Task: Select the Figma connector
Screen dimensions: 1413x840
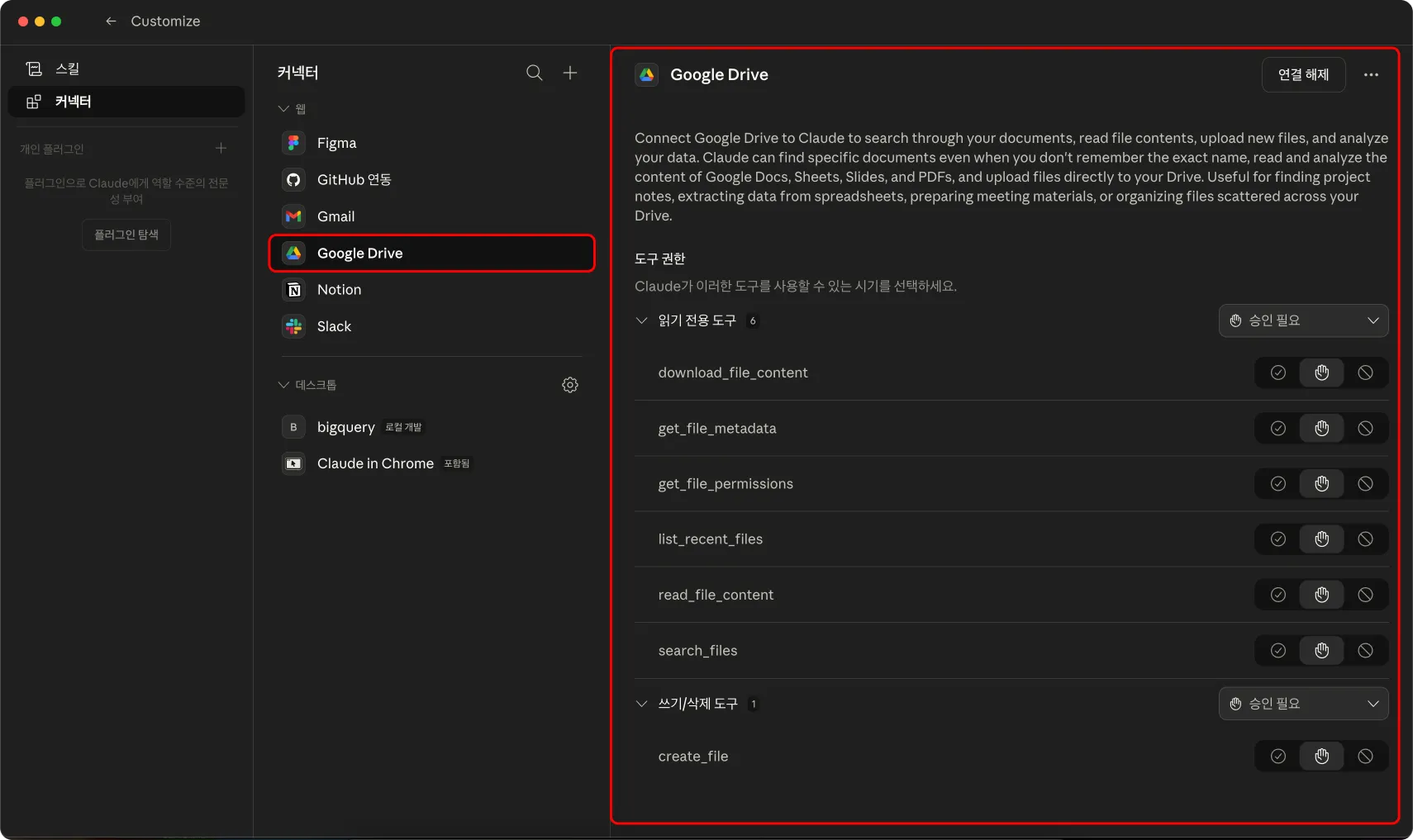Action: click(431, 143)
